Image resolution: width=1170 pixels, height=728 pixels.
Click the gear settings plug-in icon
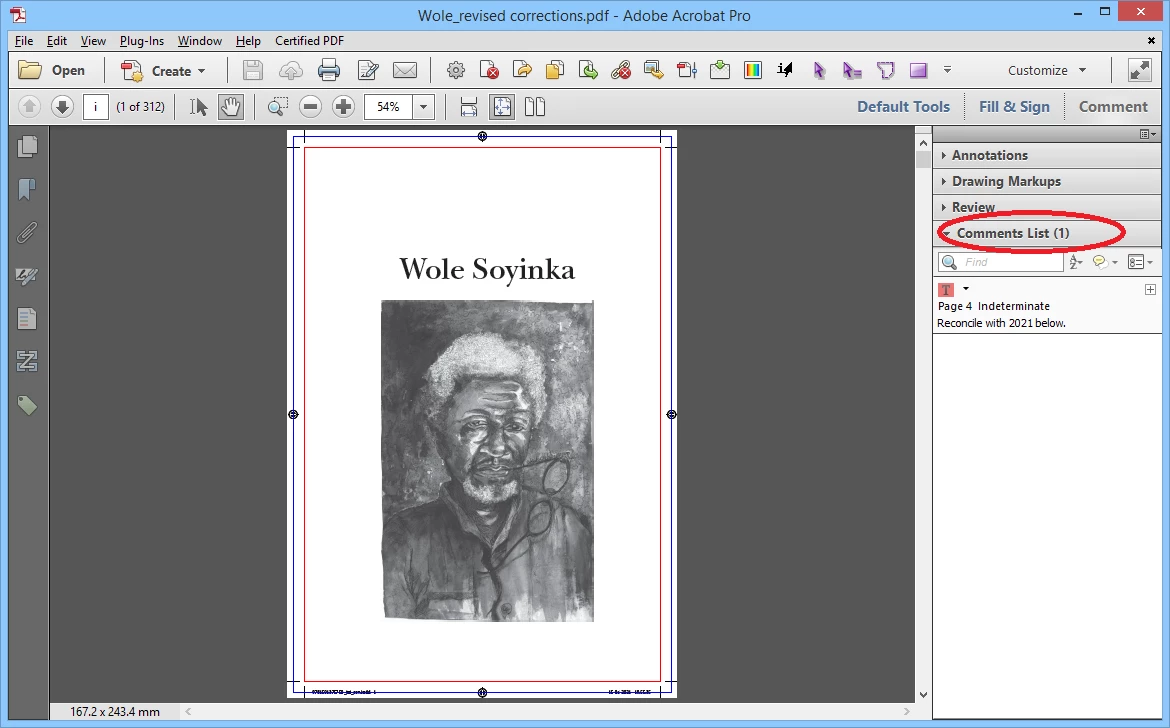click(x=456, y=71)
